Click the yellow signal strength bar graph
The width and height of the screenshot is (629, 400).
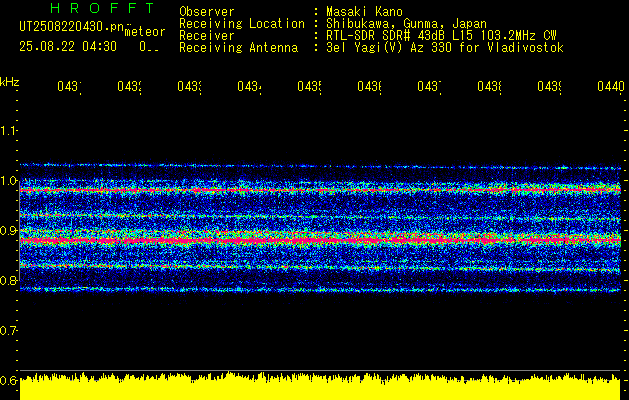pyautogui.click(x=320, y=387)
